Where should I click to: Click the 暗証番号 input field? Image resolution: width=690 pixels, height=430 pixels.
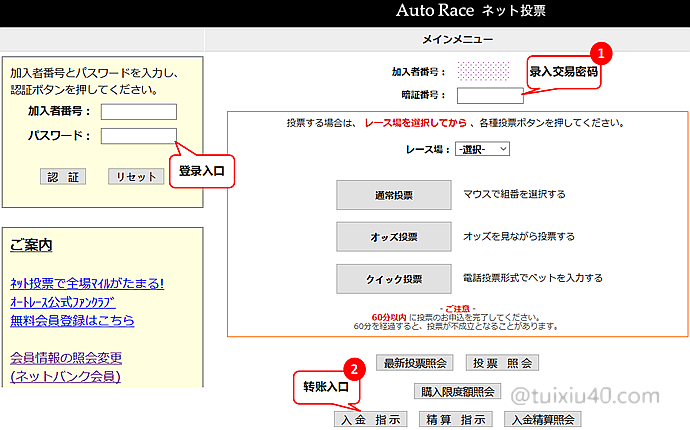pos(490,96)
